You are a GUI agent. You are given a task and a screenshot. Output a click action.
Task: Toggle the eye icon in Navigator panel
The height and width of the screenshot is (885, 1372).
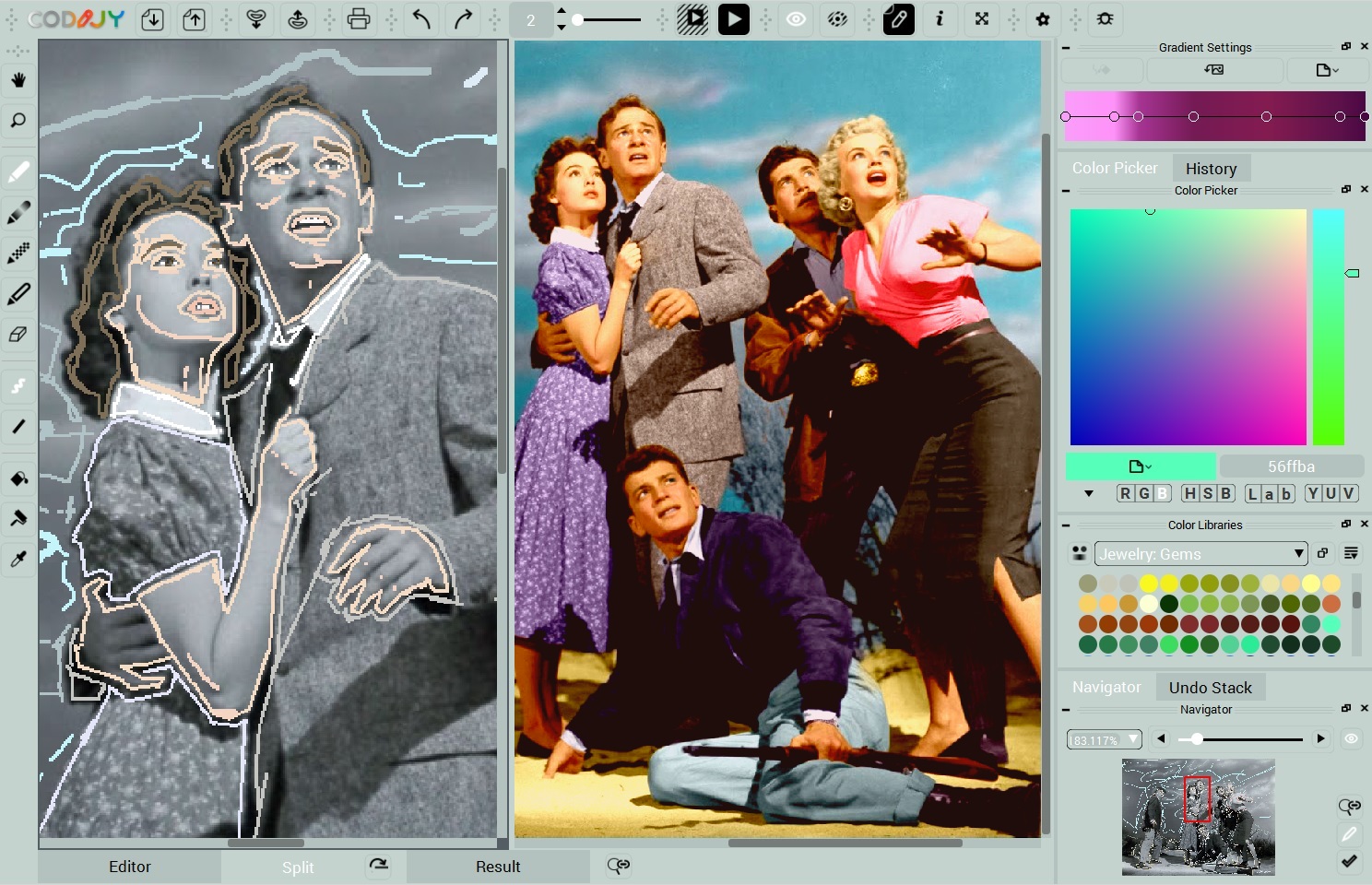tap(1351, 738)
